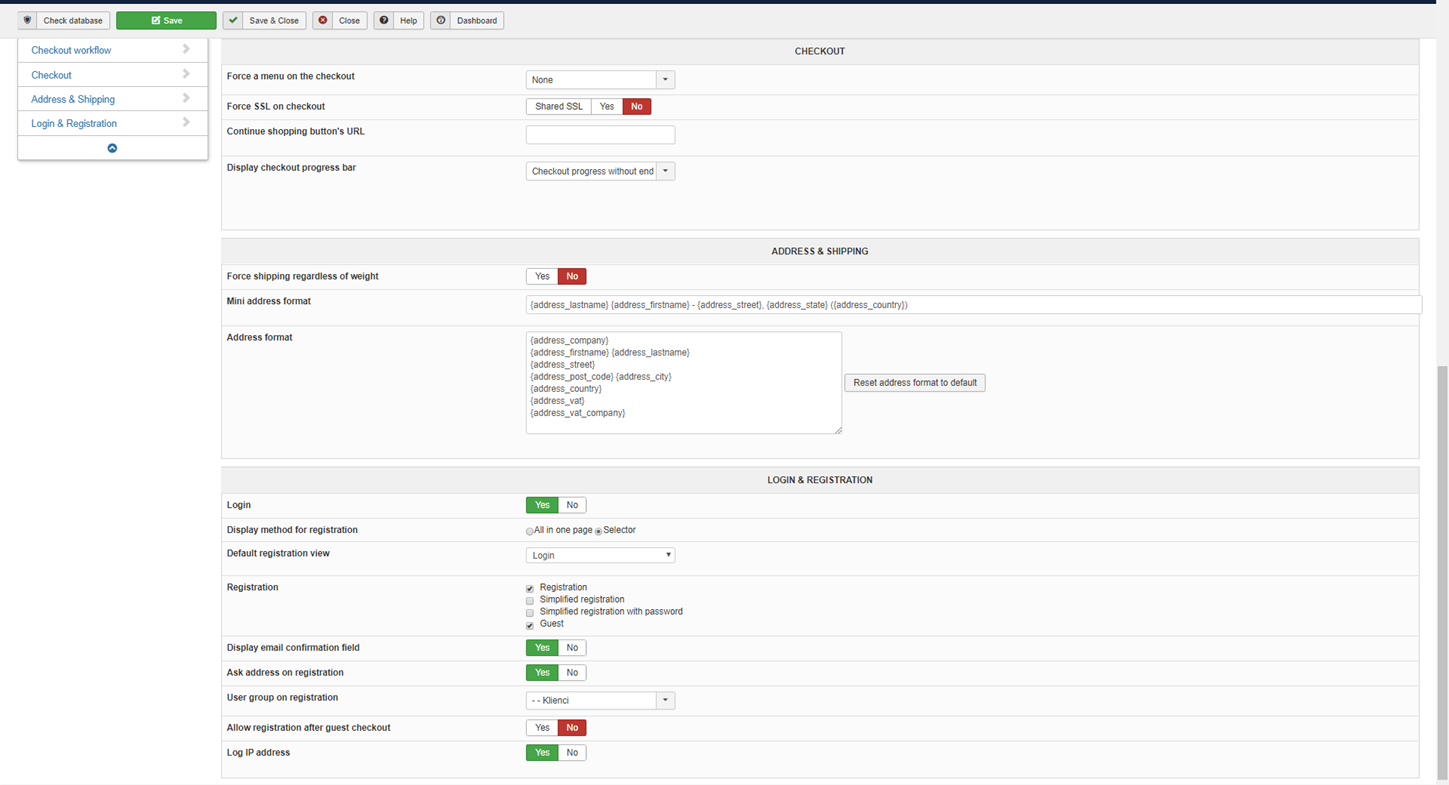Jump to the Checkout sidebar section

(112, 75)
